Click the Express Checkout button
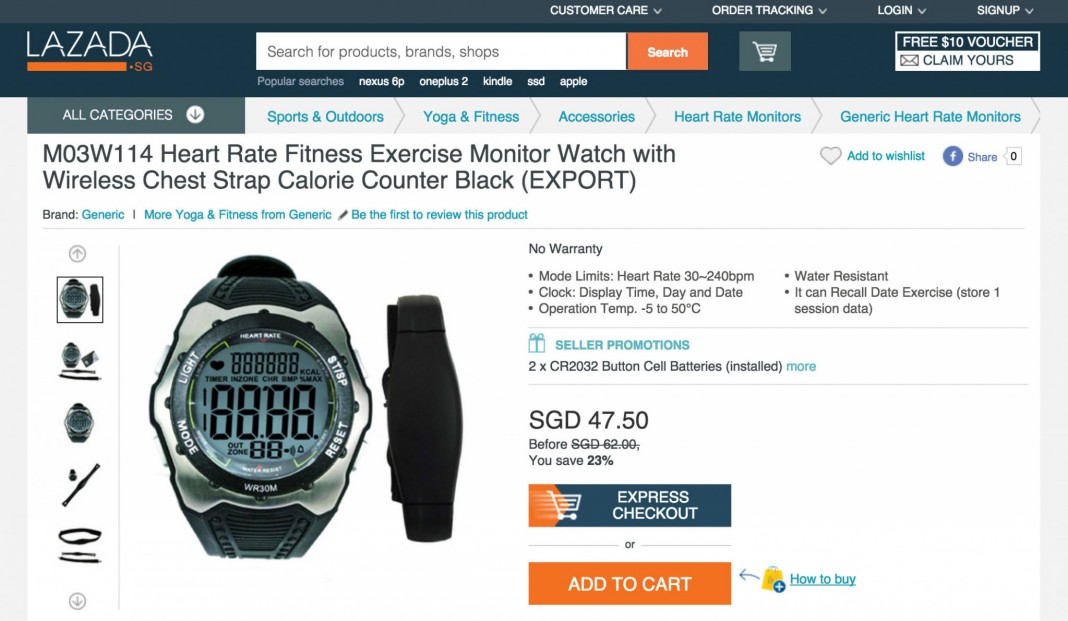 [629, 505]
